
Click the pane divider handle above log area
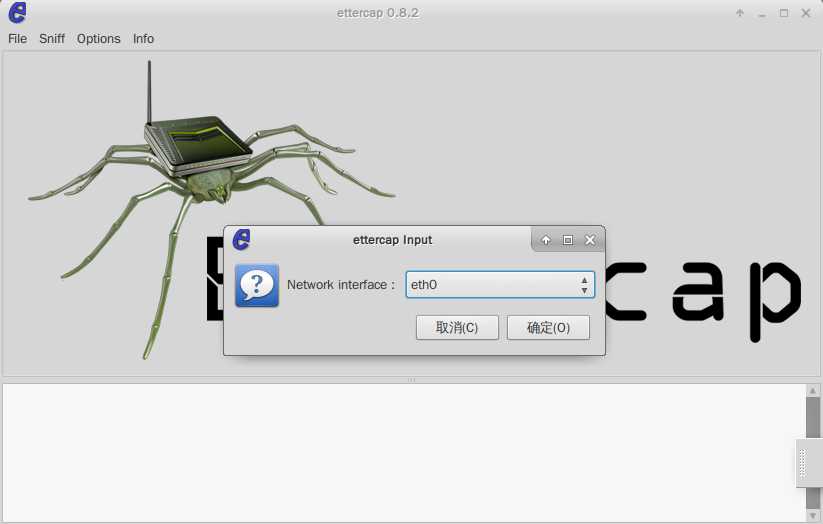412,380
